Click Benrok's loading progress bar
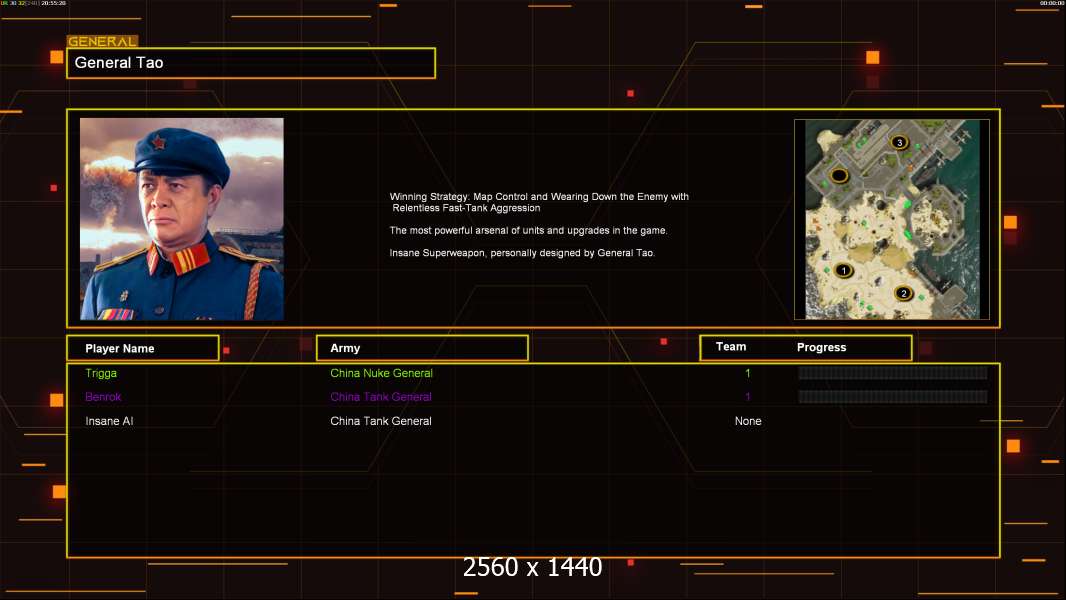The height and width of the screenshot is (600, 1066). pos(893,397)
